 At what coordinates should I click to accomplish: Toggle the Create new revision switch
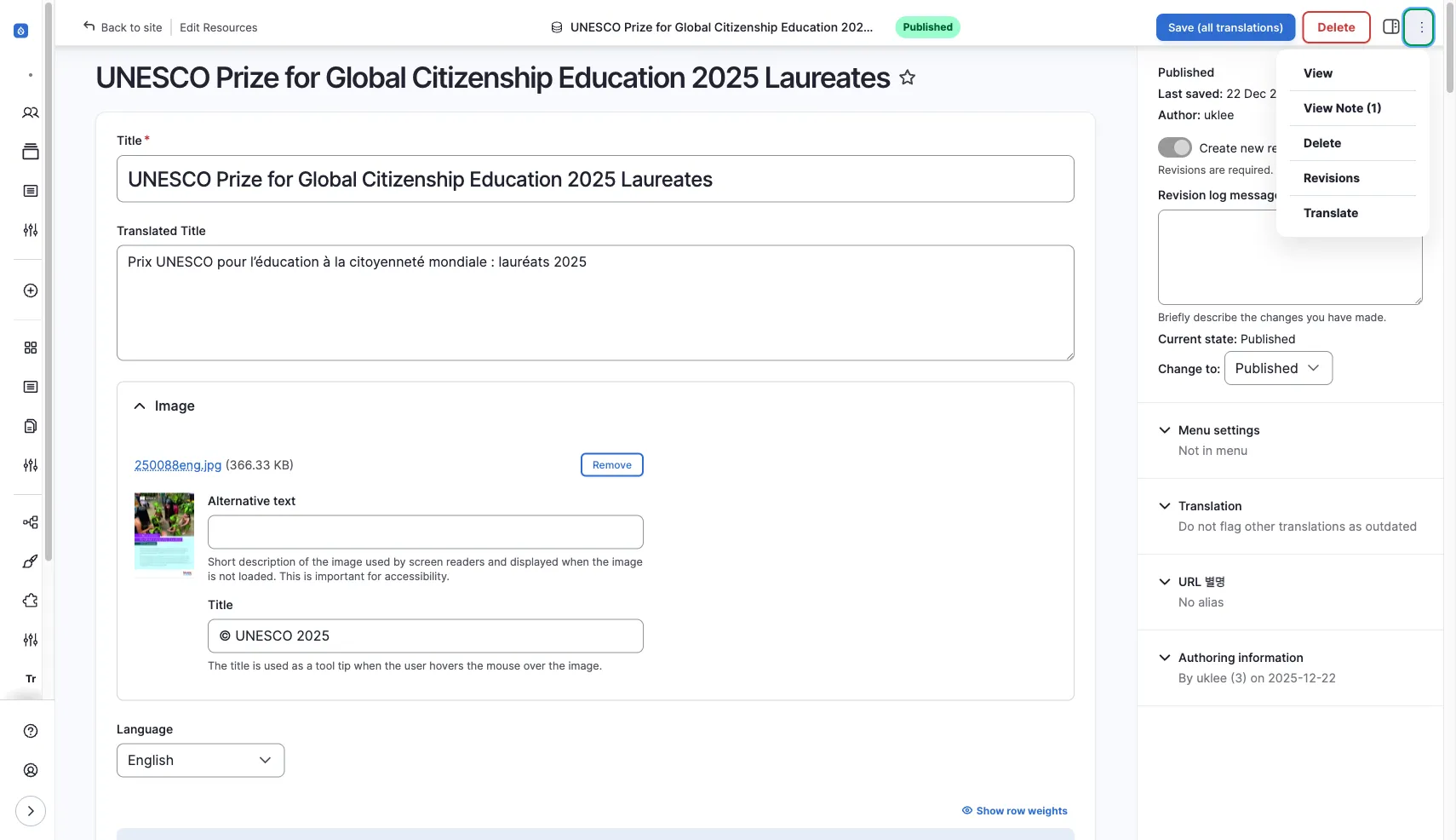click(1174, 147)
